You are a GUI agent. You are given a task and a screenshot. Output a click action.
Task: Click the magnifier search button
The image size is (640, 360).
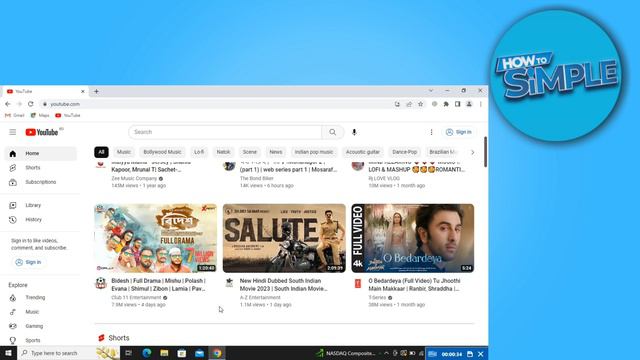pos(333,132)
